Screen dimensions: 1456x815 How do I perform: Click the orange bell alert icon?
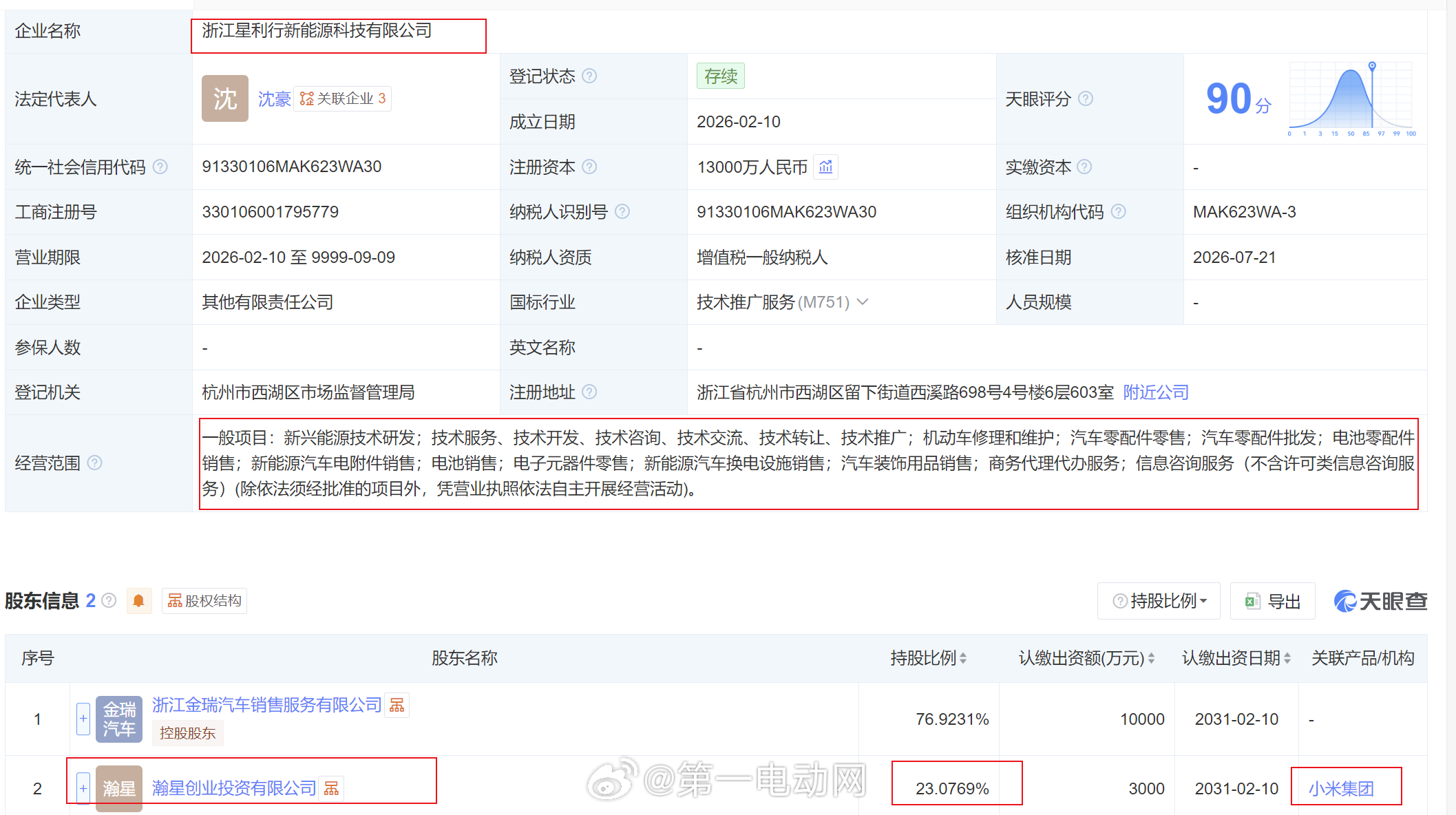click(x=138, y=601)
